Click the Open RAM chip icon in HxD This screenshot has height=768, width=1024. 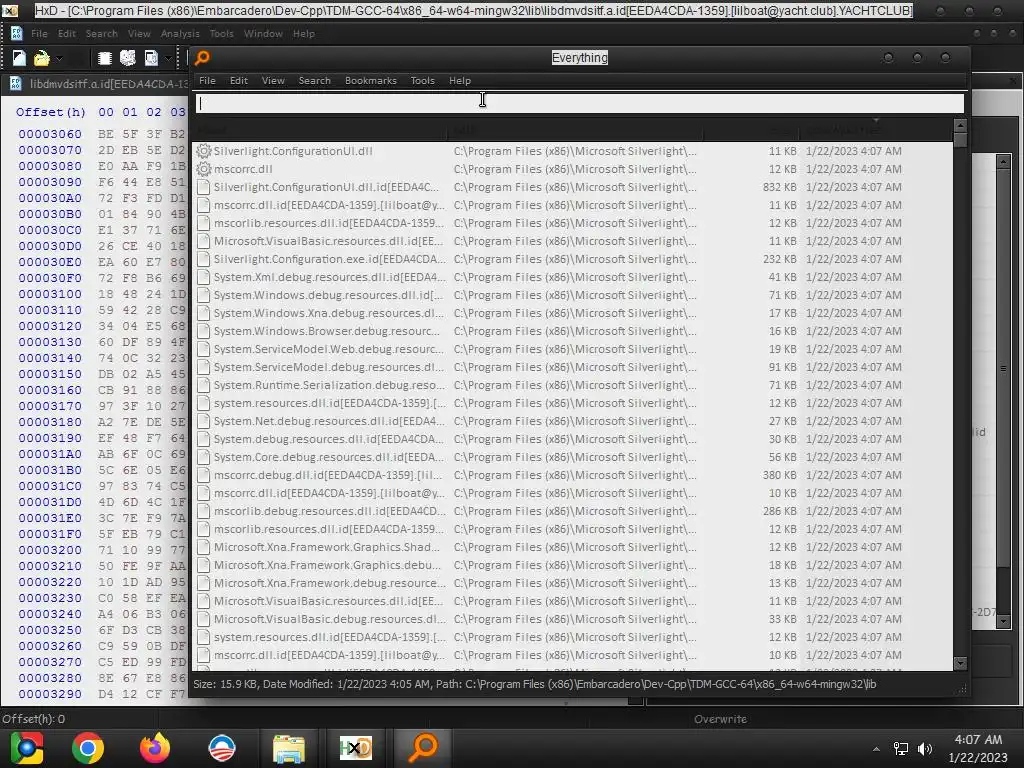point(104,59)
